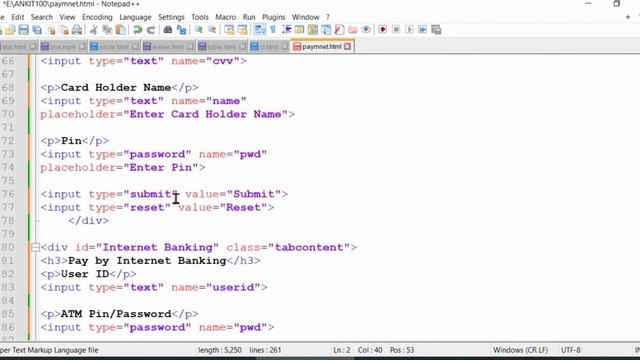Start macro recording with the red record icon

coord(382,30)
